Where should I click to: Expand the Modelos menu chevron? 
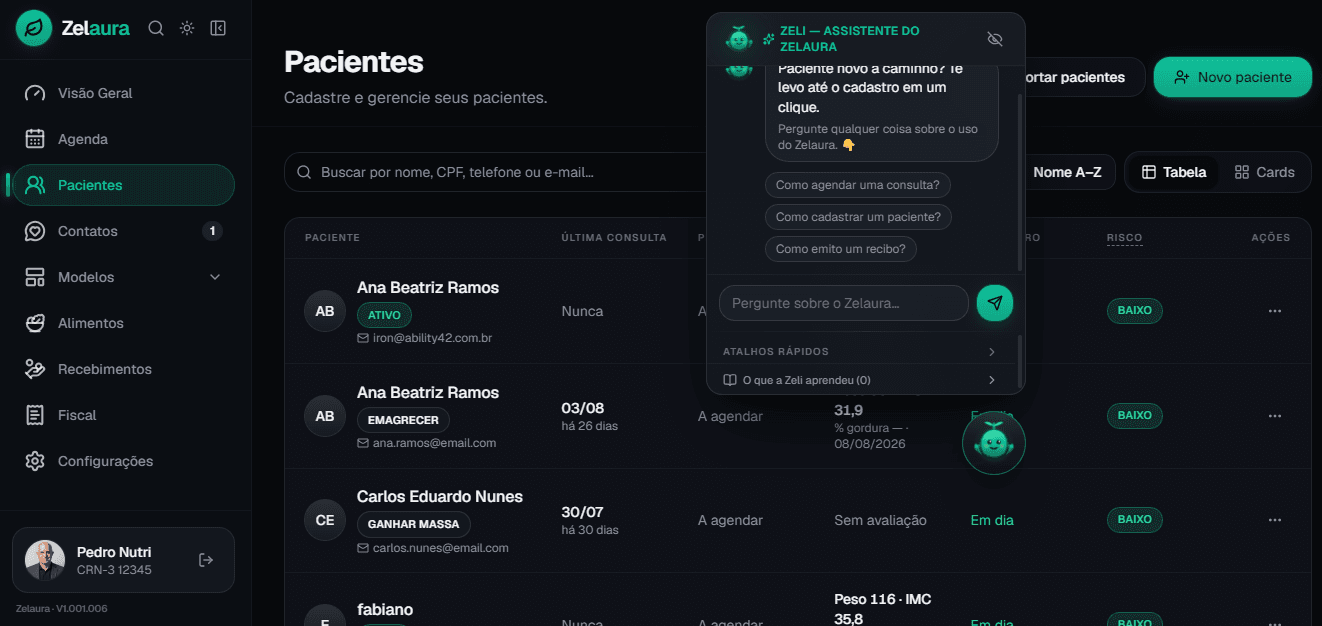tap(215, 277)
